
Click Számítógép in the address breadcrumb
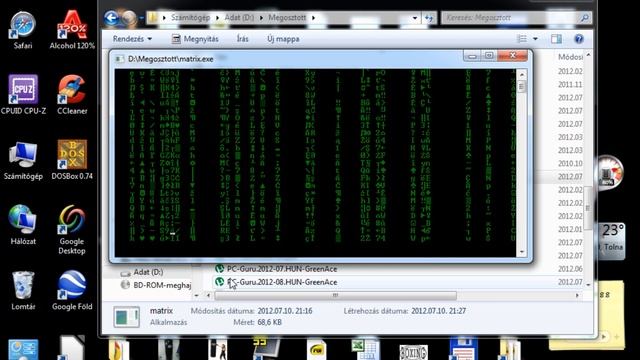point(191,18)
